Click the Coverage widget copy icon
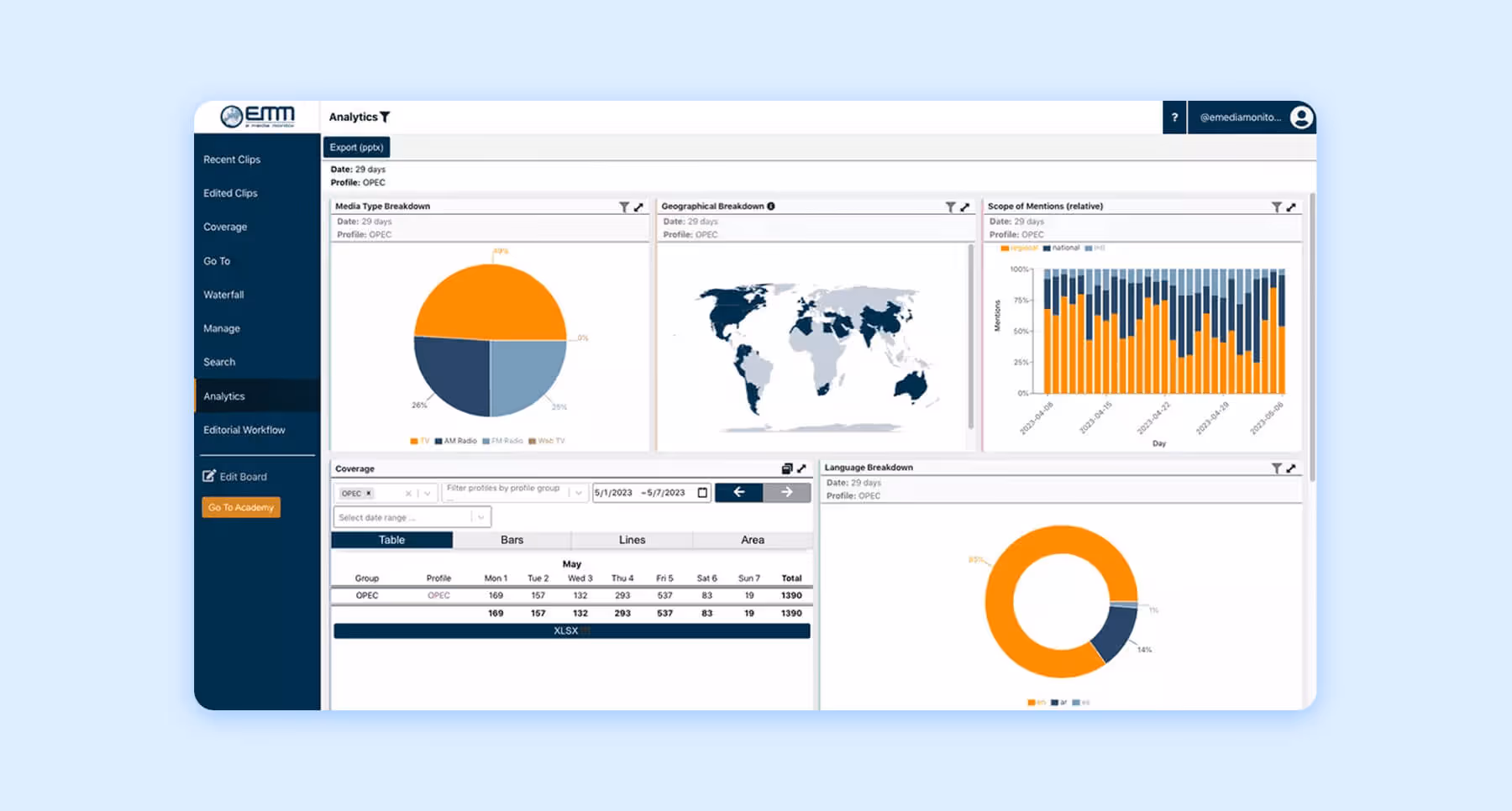 [x=787, y=468]
